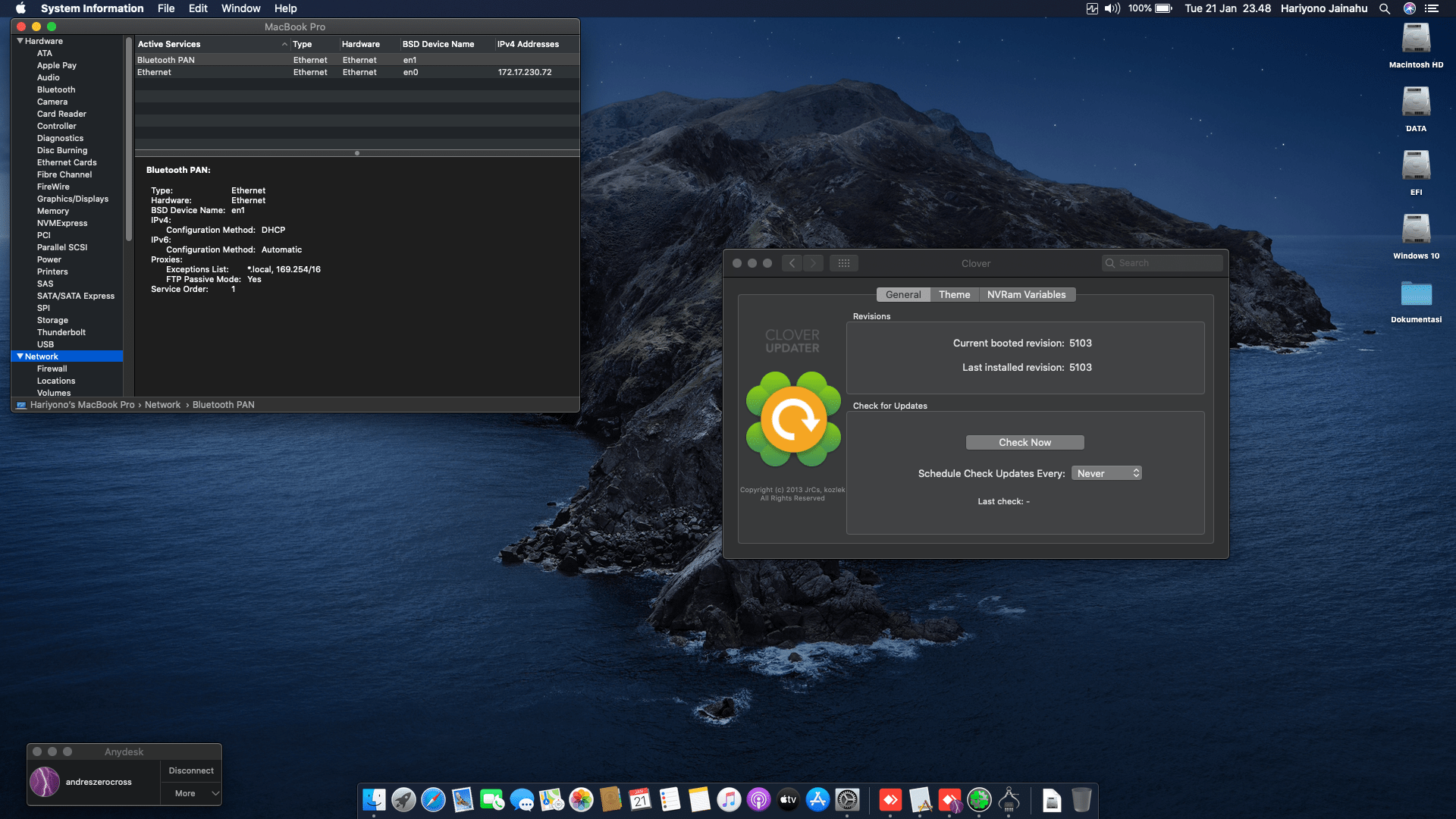Image resolution: width=1456 pixels, height=819 pixels.
Task: Open the More dropdown in Anydesk
Action: click(192, 793)
